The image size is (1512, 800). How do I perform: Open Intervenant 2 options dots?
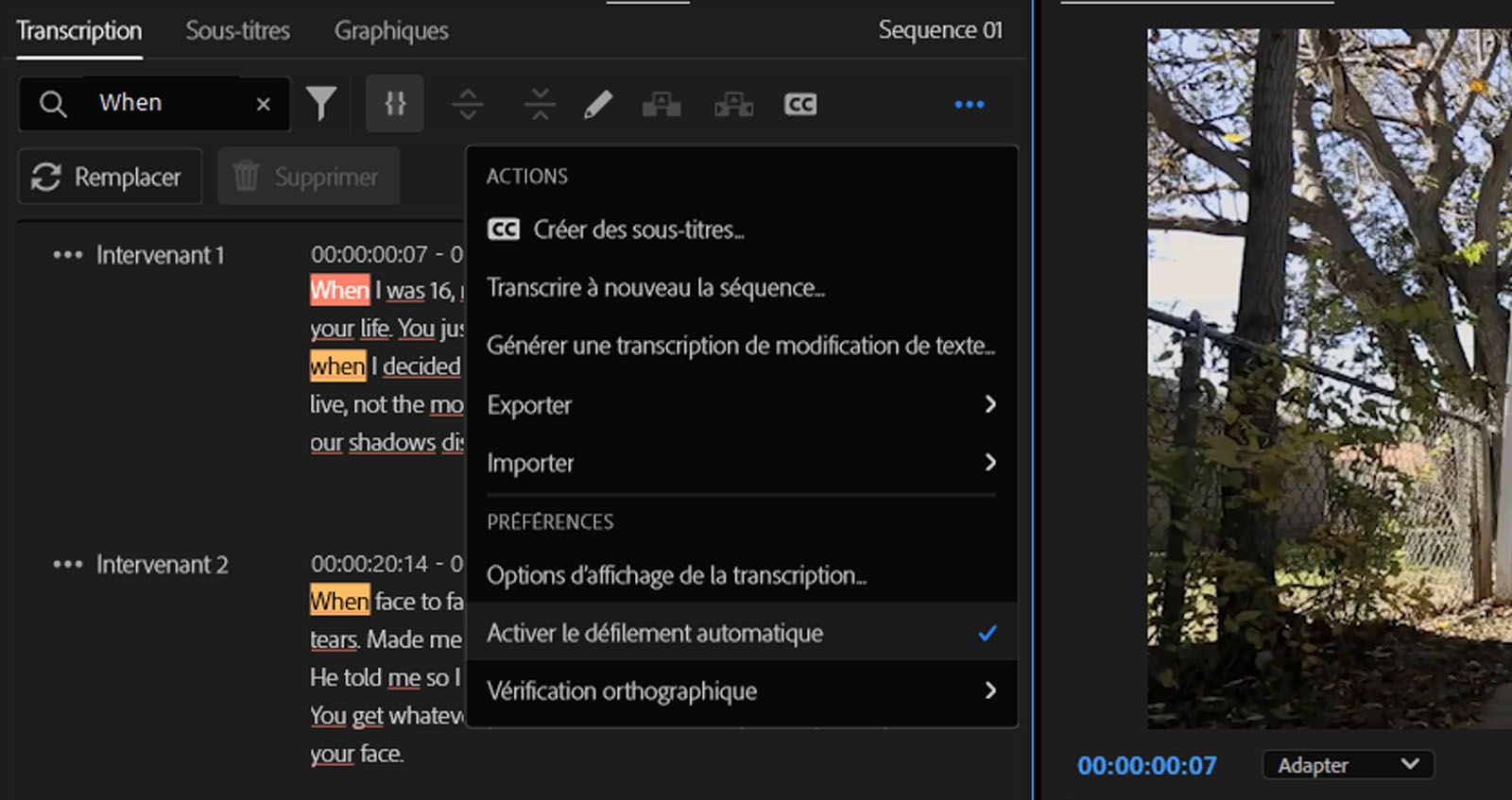tap(68, 565)
